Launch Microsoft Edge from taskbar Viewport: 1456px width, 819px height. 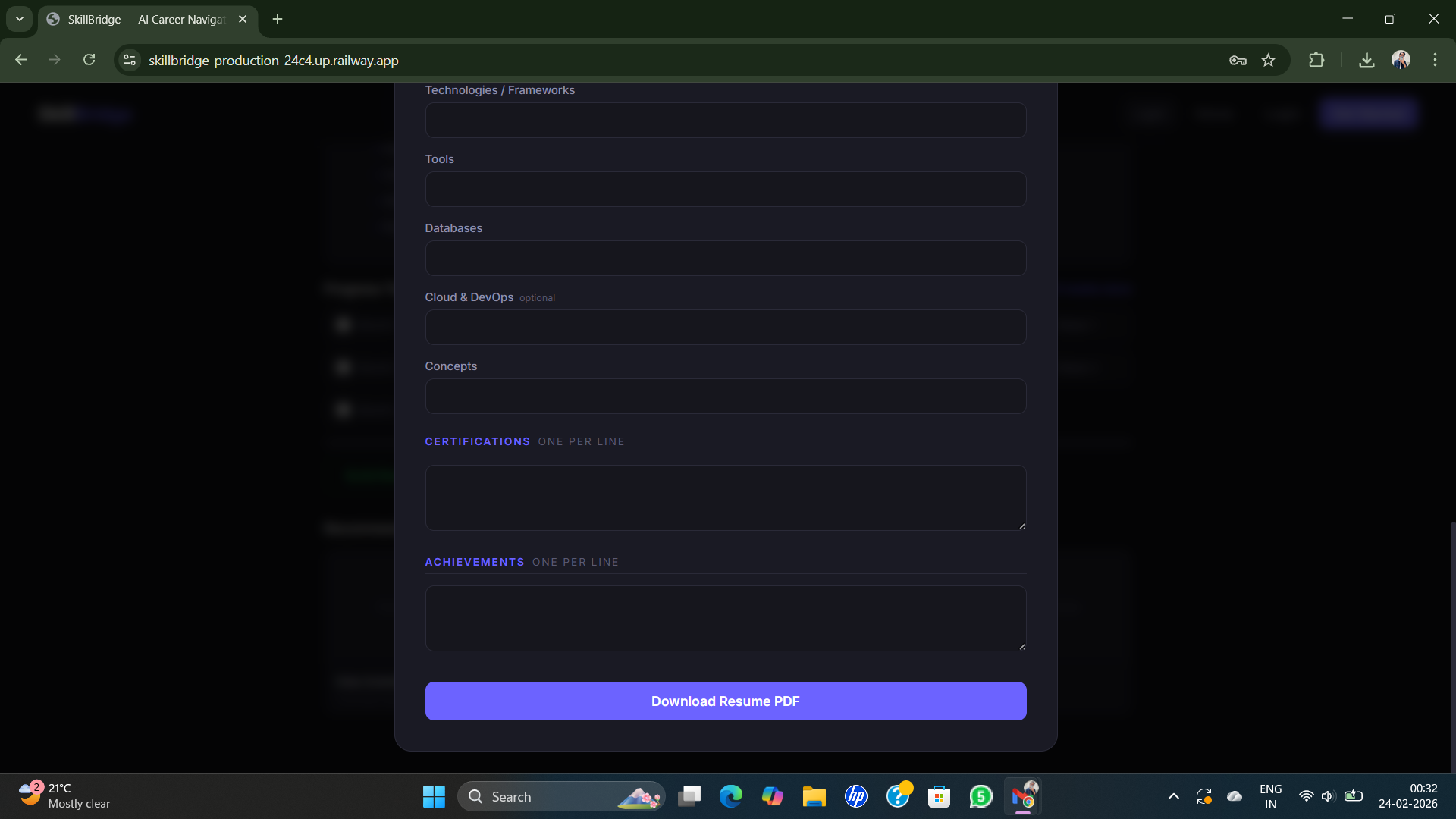coord(731,796)
